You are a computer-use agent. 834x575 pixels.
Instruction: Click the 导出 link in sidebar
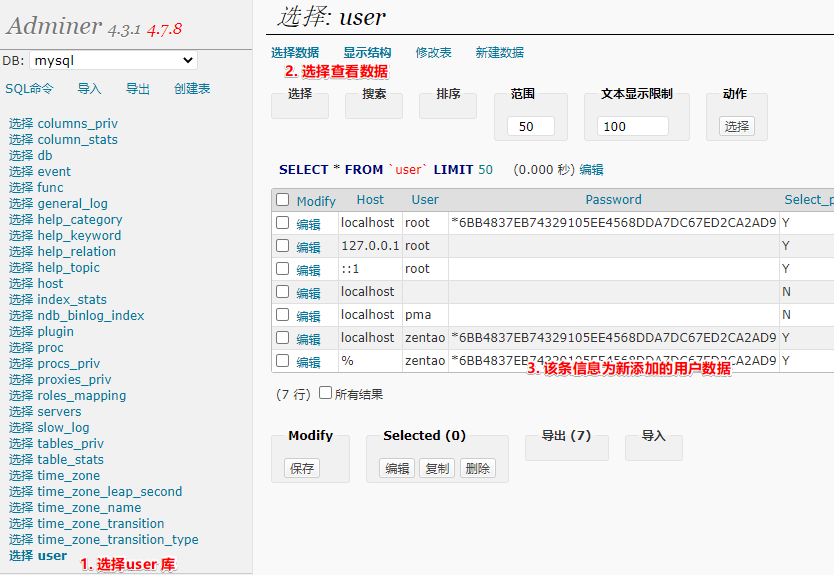(x=138, y=89)
